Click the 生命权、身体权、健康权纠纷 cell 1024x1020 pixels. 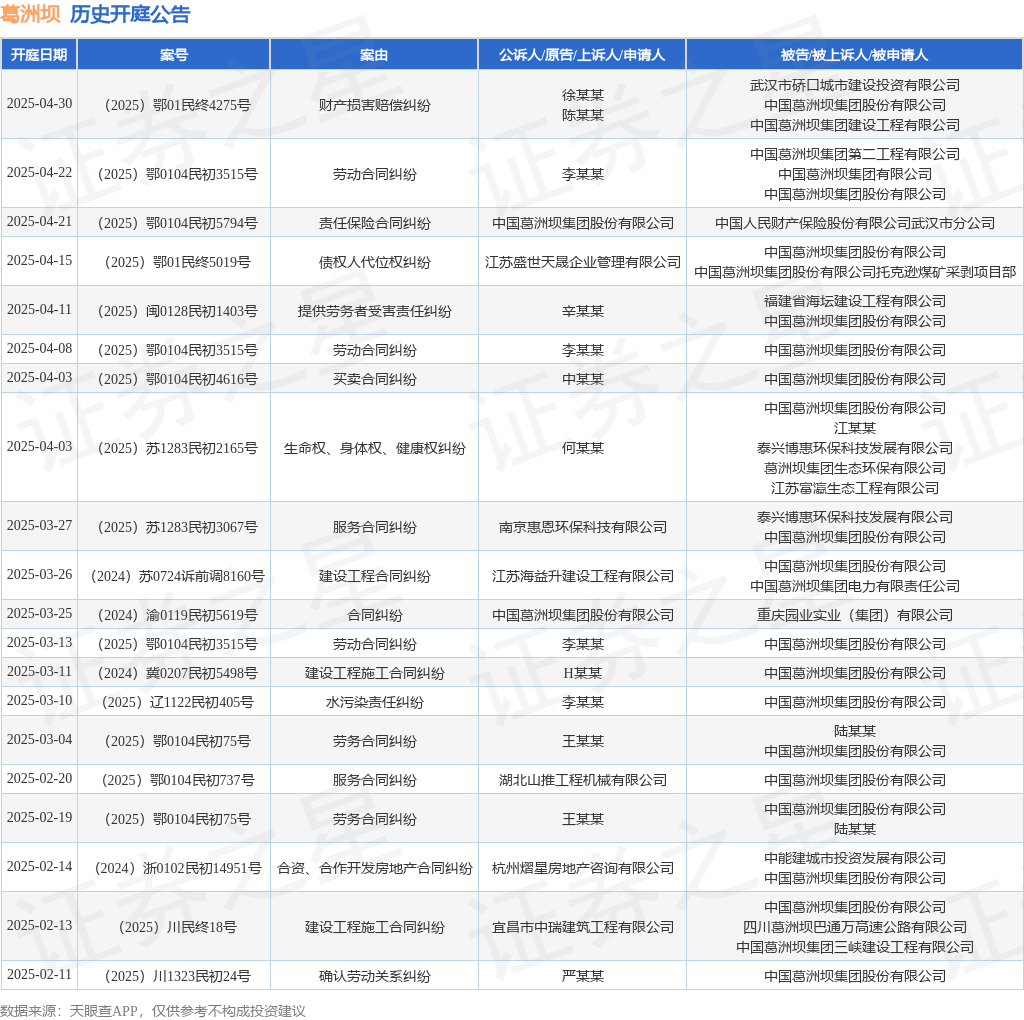point(374,448)
